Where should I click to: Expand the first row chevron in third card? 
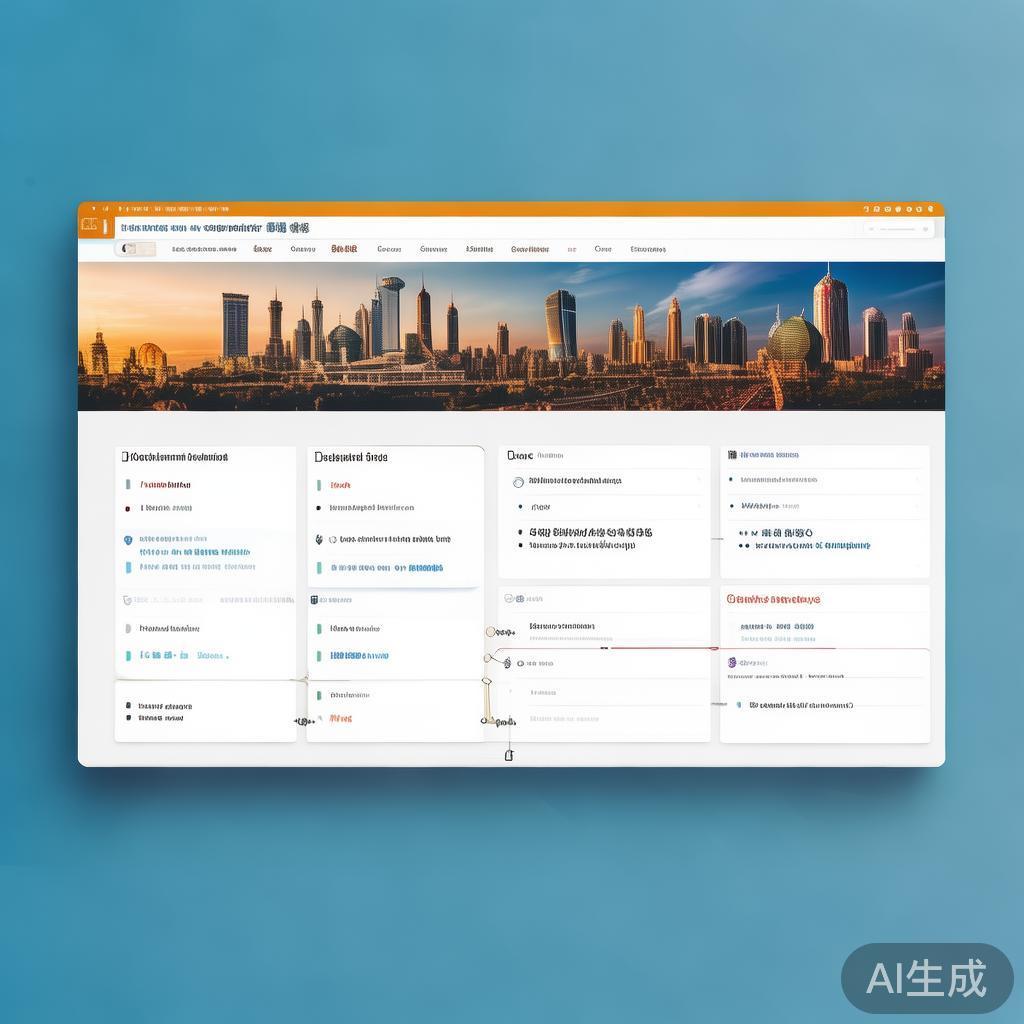coord(697,481)
